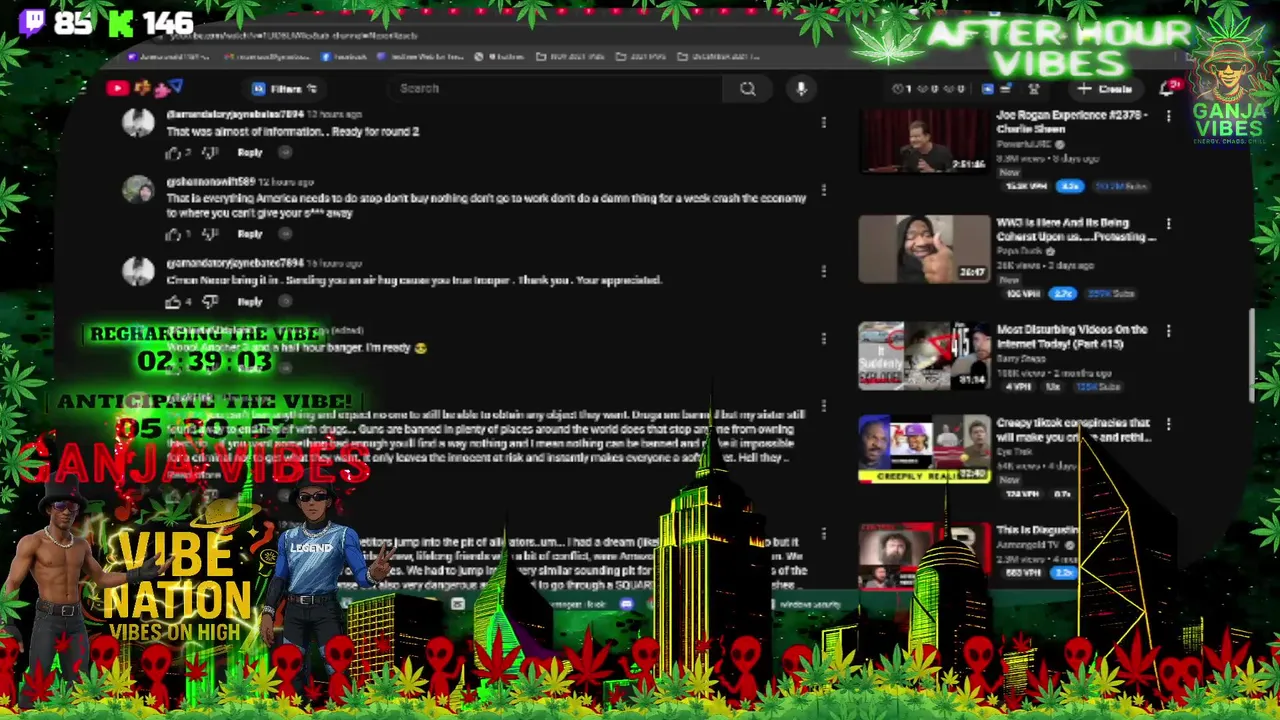Screen dimensions: 1280x720
Task: Open "Creepy tiktok conspiracies" thumbnail
Action: 924,449
